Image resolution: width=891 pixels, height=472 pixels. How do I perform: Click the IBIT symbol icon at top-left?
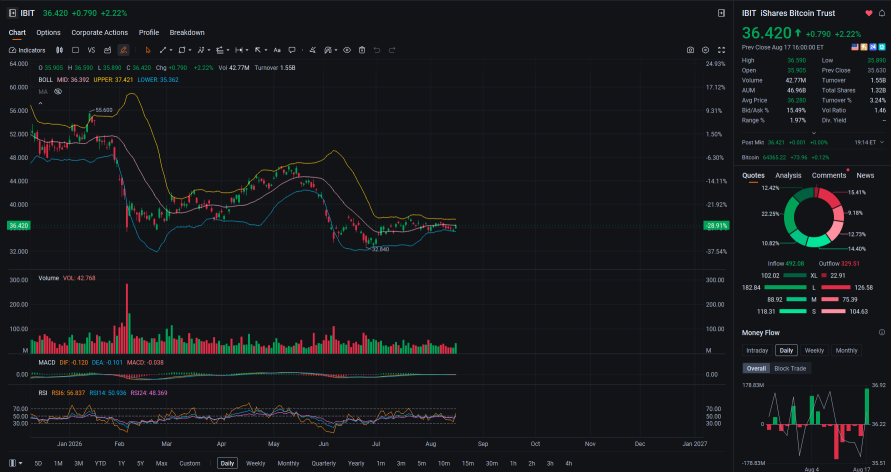pyautogui.click(x=12, y=12)
